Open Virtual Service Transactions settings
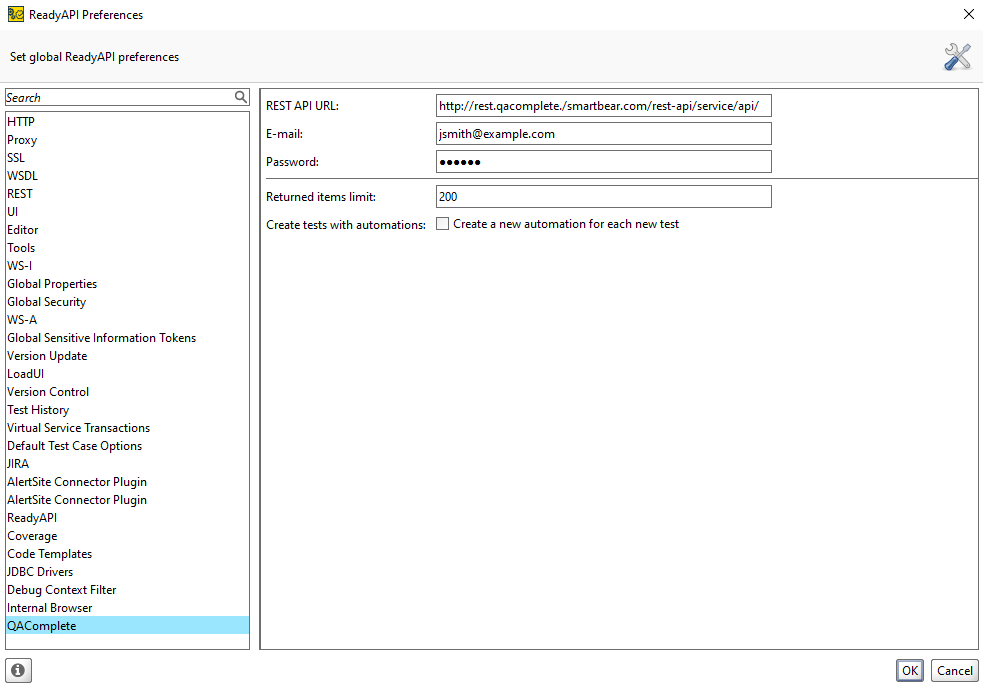The height and width of the screenshot is (685, 983). [127, 428]
